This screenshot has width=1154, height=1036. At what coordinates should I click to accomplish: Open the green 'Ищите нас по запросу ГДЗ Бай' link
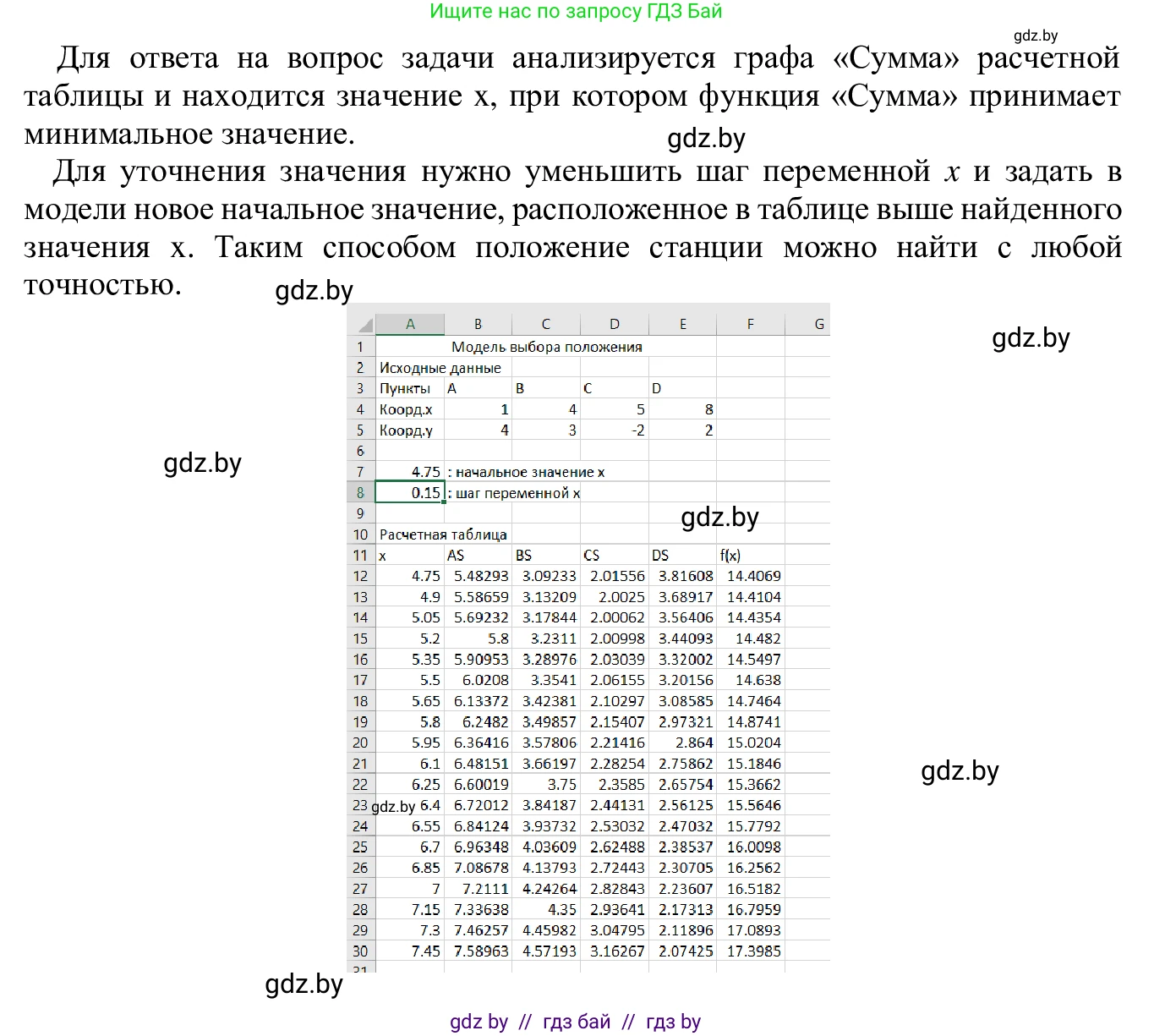click(x=576, y=12)
